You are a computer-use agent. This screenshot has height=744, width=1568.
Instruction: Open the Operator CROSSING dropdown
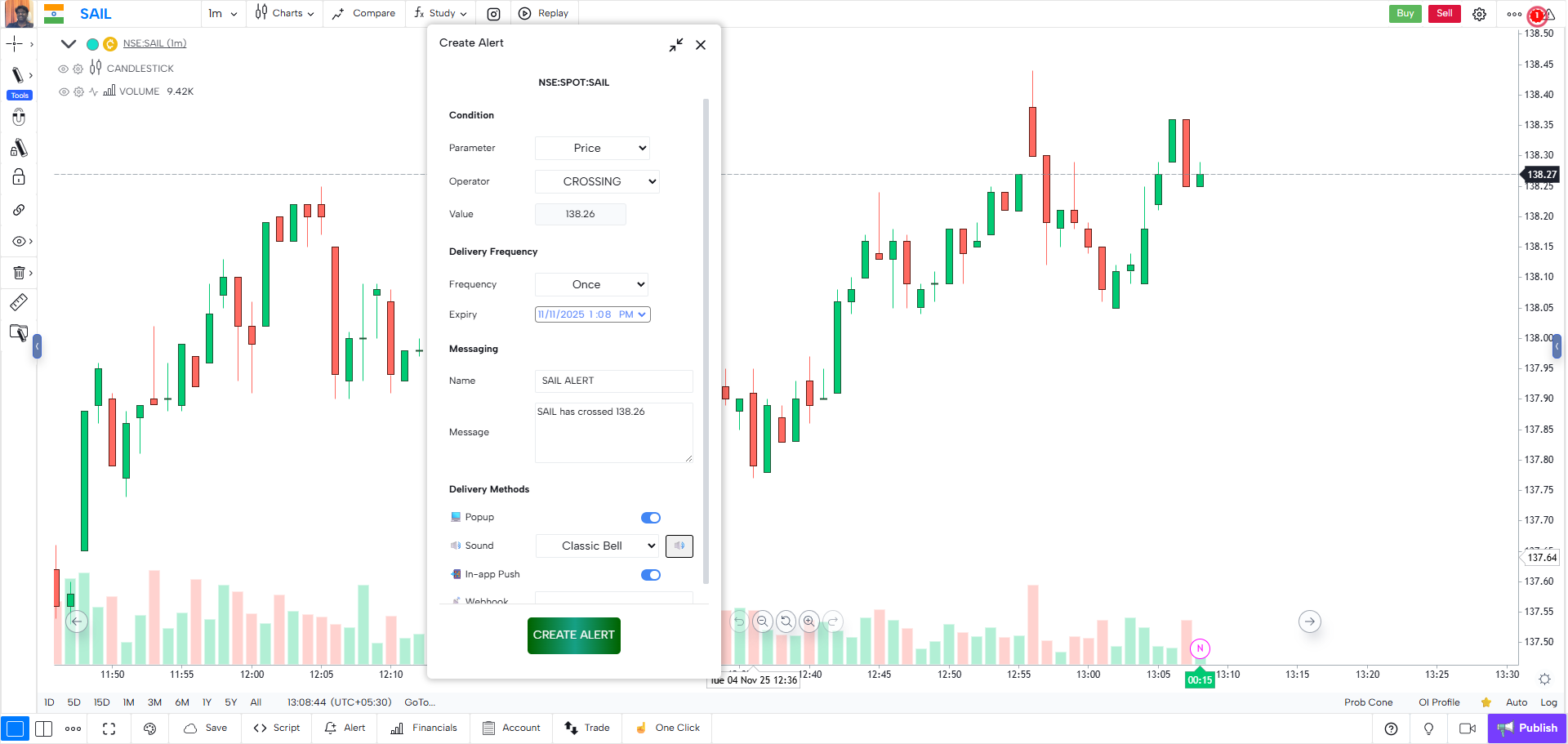pyautogui.click(x=597, y=181)
